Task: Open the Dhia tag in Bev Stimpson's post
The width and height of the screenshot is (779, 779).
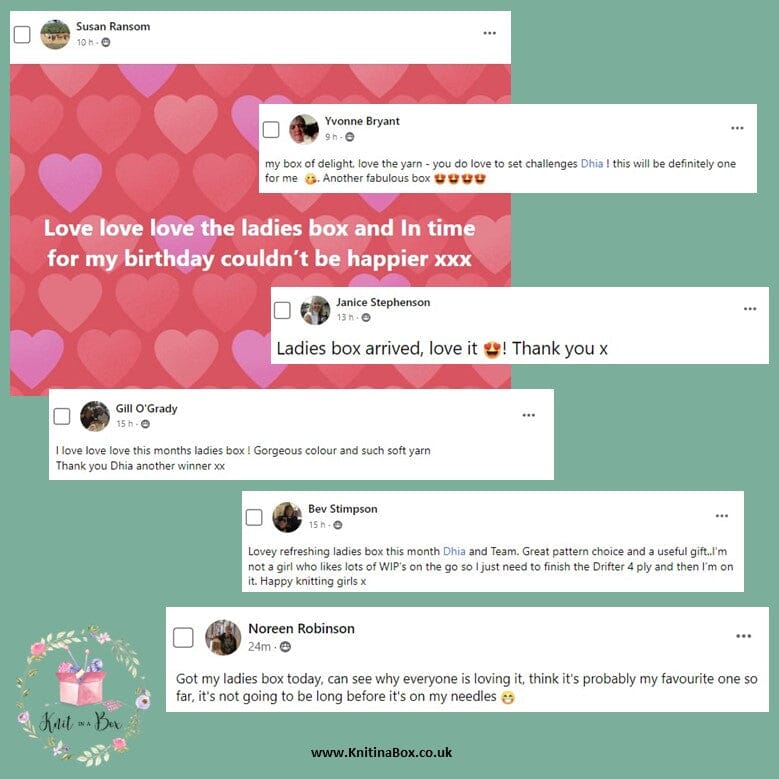Action: pyautogui.click(x=454, y=551)
